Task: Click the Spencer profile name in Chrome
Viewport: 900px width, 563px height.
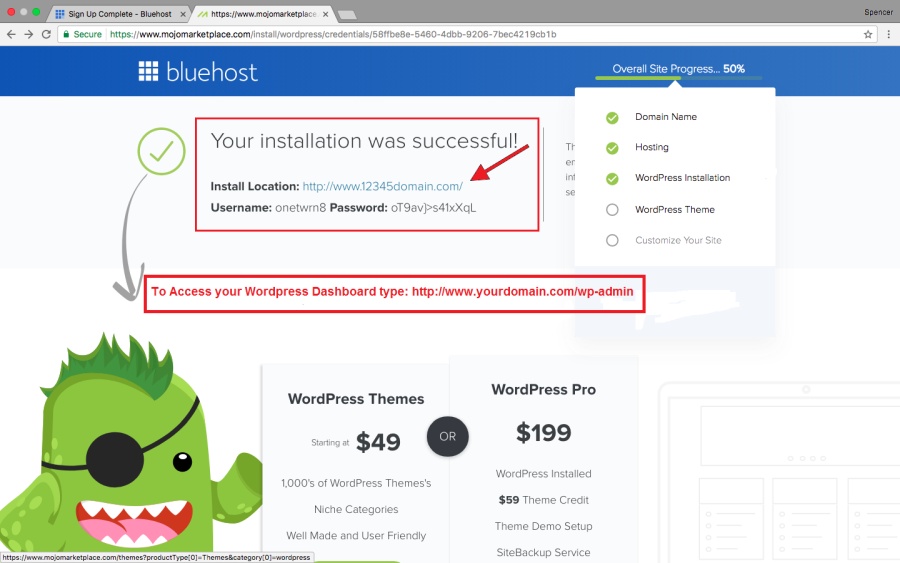Action: coord(878,12)
